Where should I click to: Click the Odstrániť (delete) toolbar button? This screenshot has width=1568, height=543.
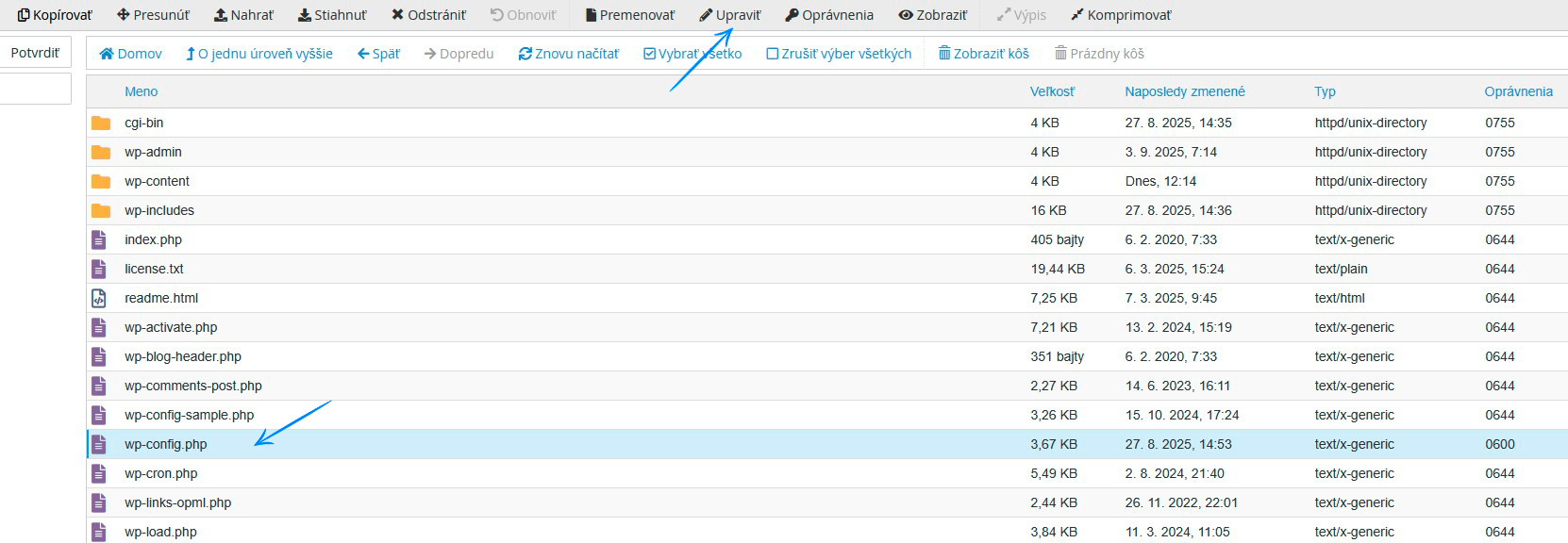tap(429, 15)
